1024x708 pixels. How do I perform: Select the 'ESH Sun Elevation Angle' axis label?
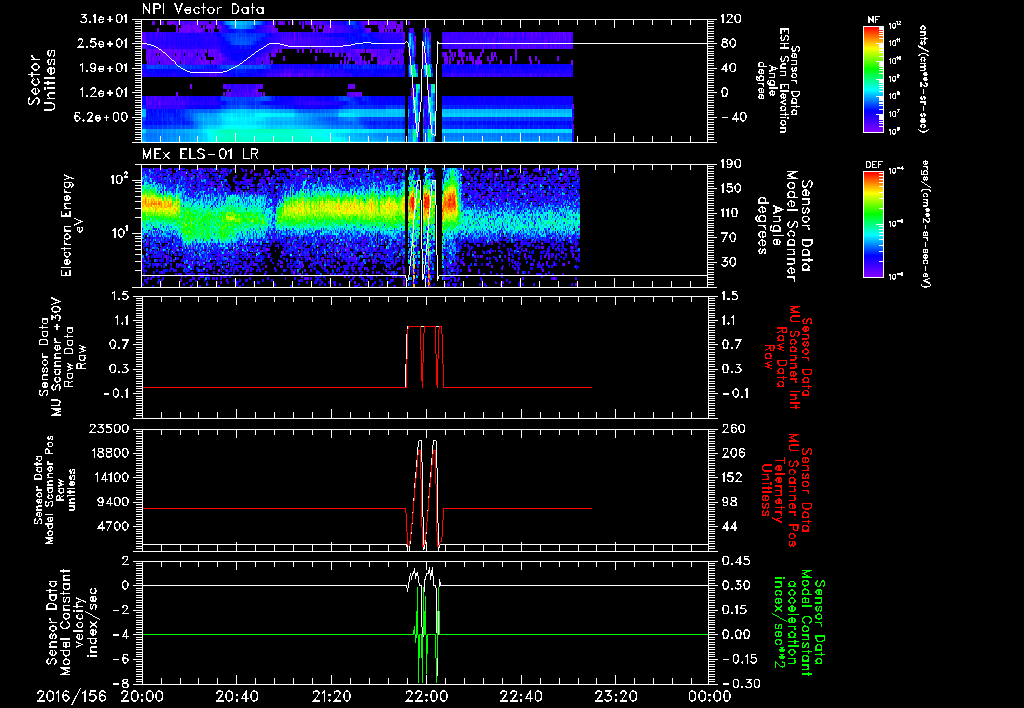tap(778, 80)
